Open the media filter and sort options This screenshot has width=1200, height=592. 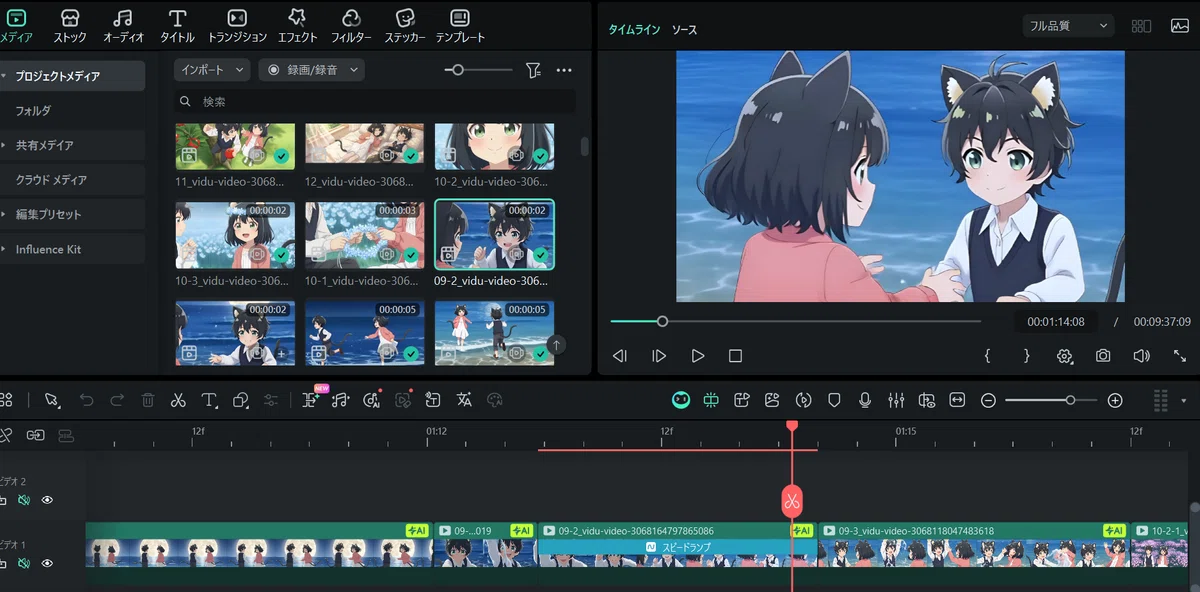click(x=533, y=70)
